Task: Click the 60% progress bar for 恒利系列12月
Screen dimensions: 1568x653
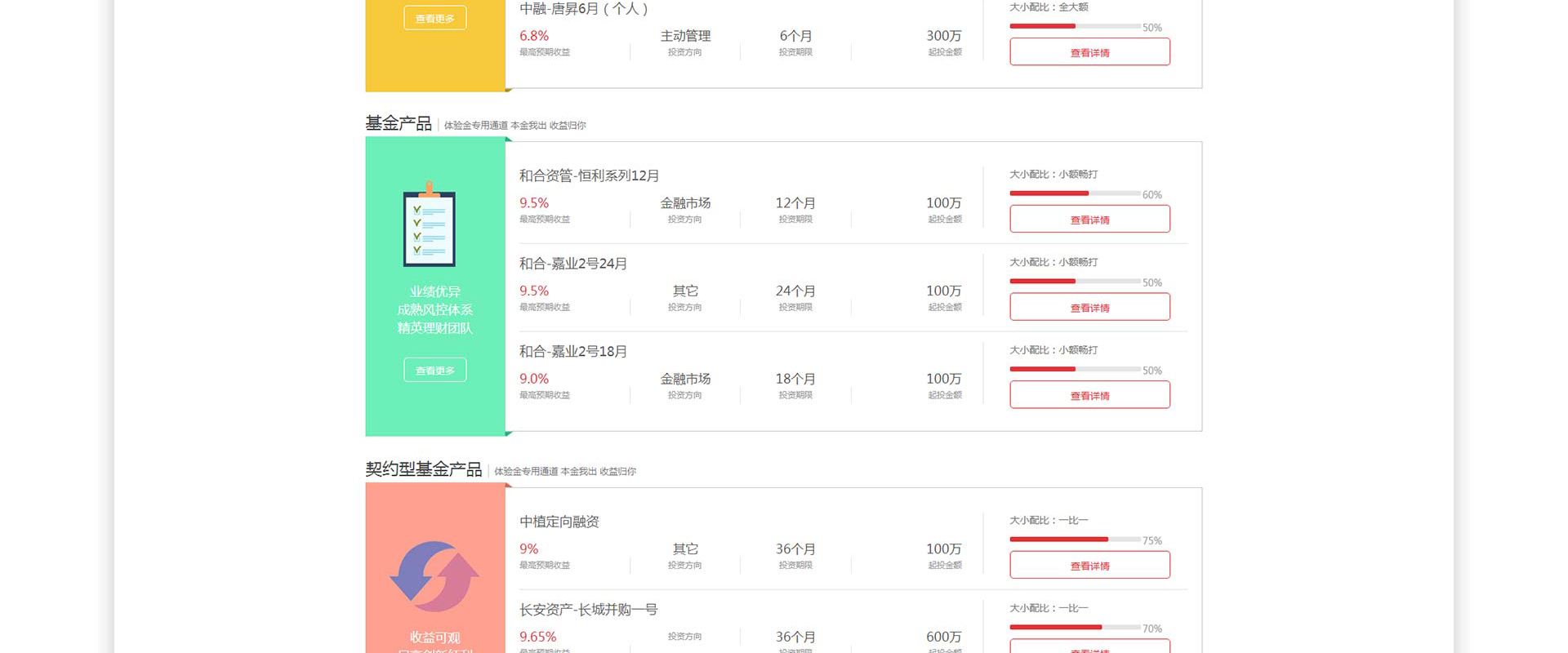Action: [1075, 193]
